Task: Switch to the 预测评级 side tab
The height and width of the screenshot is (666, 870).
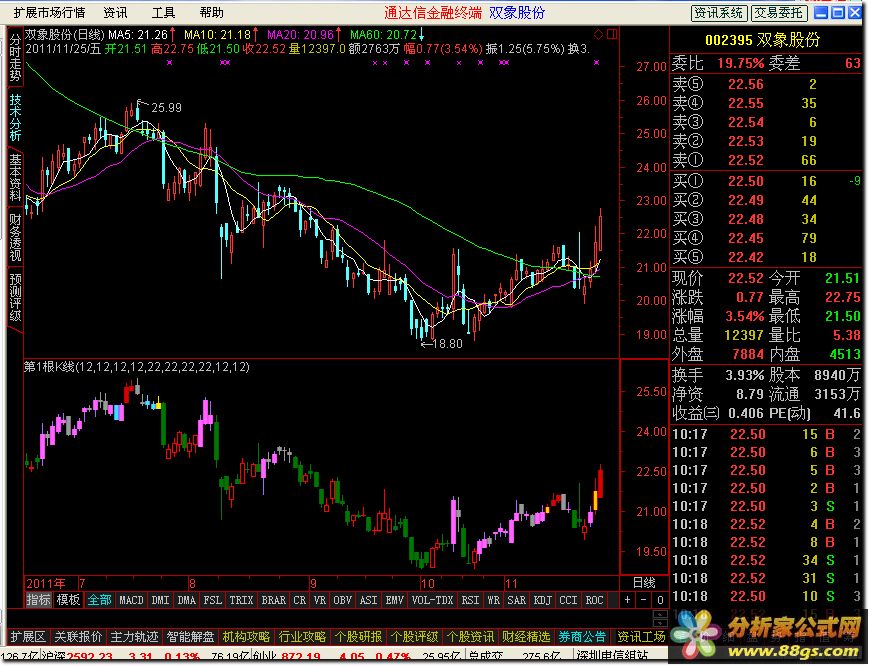Action: [x=15, y=297]
